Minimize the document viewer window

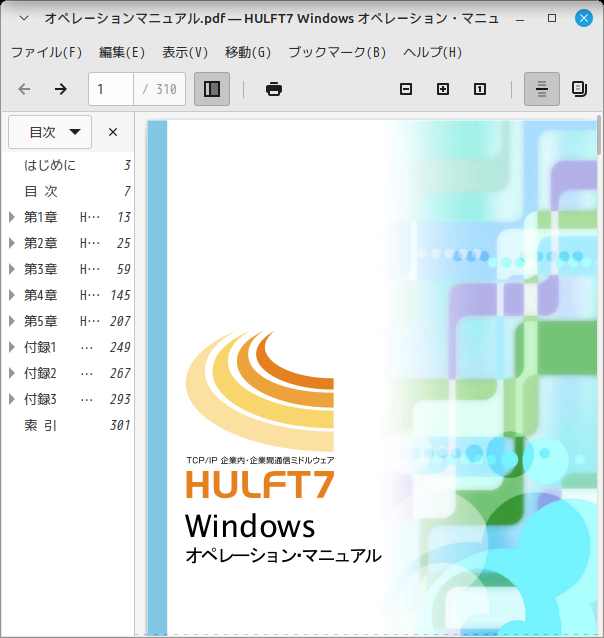point(520,19)
